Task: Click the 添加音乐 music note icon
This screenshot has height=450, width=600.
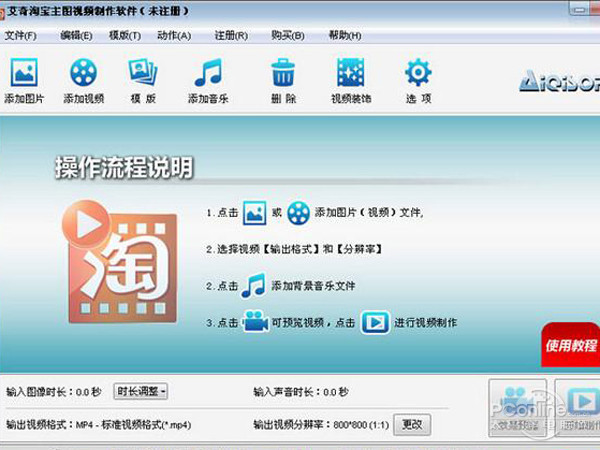Action: 208,72
